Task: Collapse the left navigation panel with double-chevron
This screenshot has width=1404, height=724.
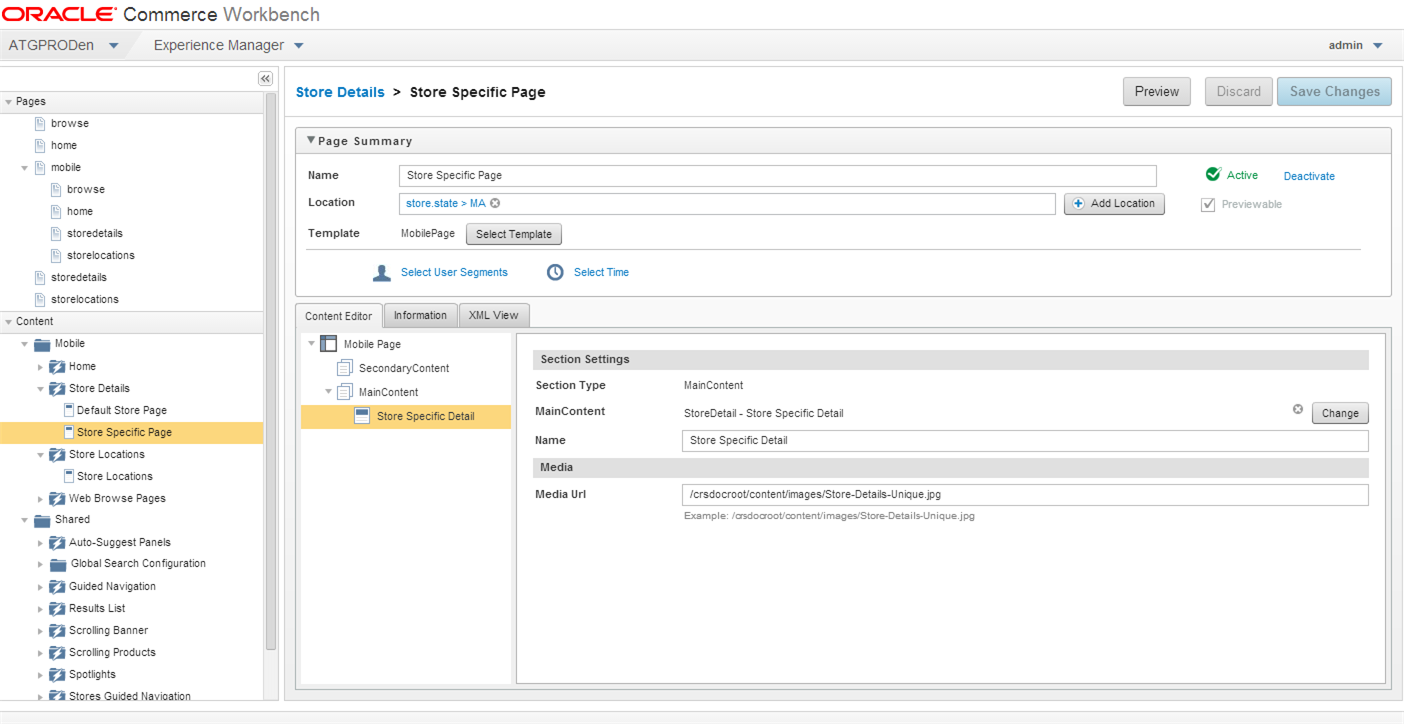Action: click(x=265, y=78)
